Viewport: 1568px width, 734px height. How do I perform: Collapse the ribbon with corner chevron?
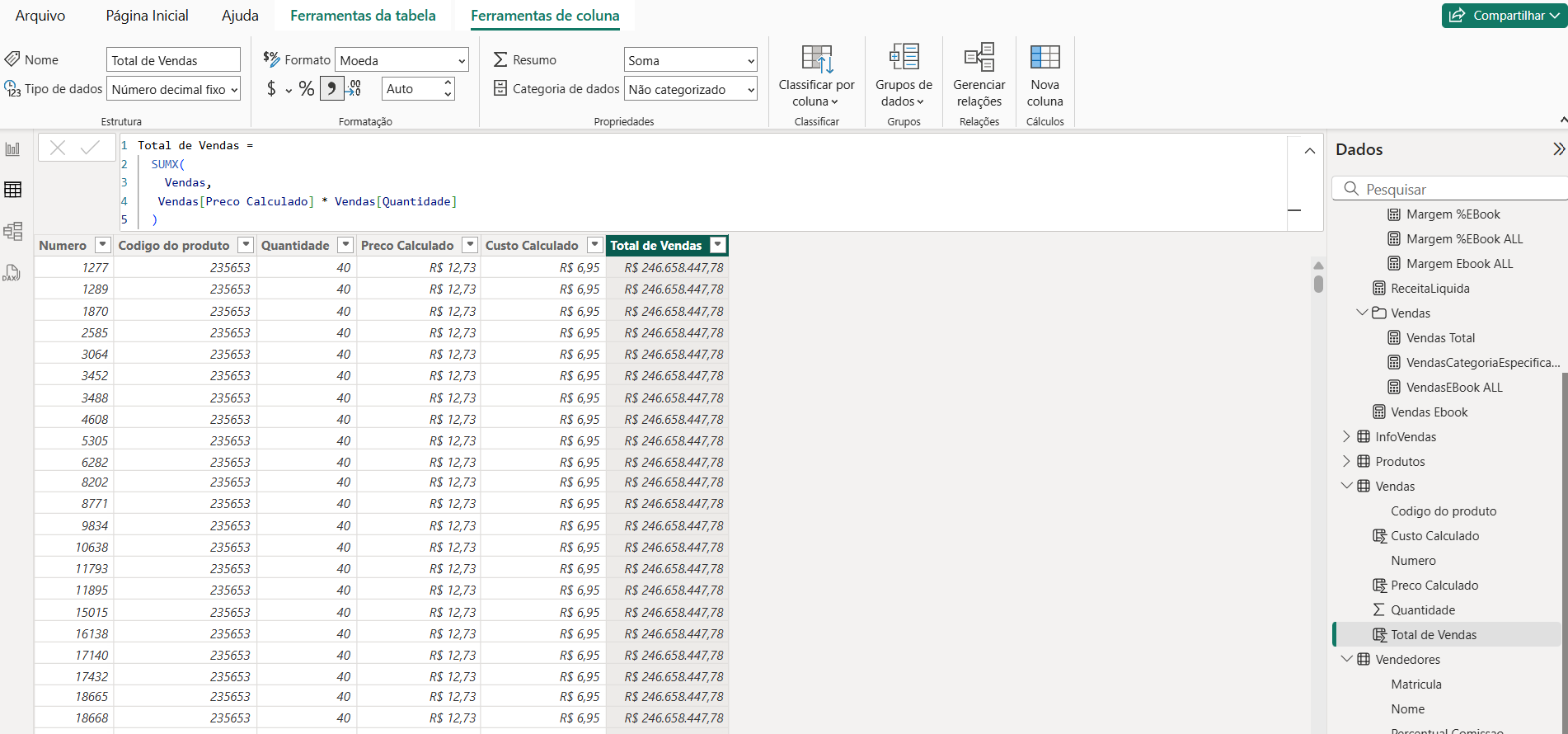[x=1563, y=120]
